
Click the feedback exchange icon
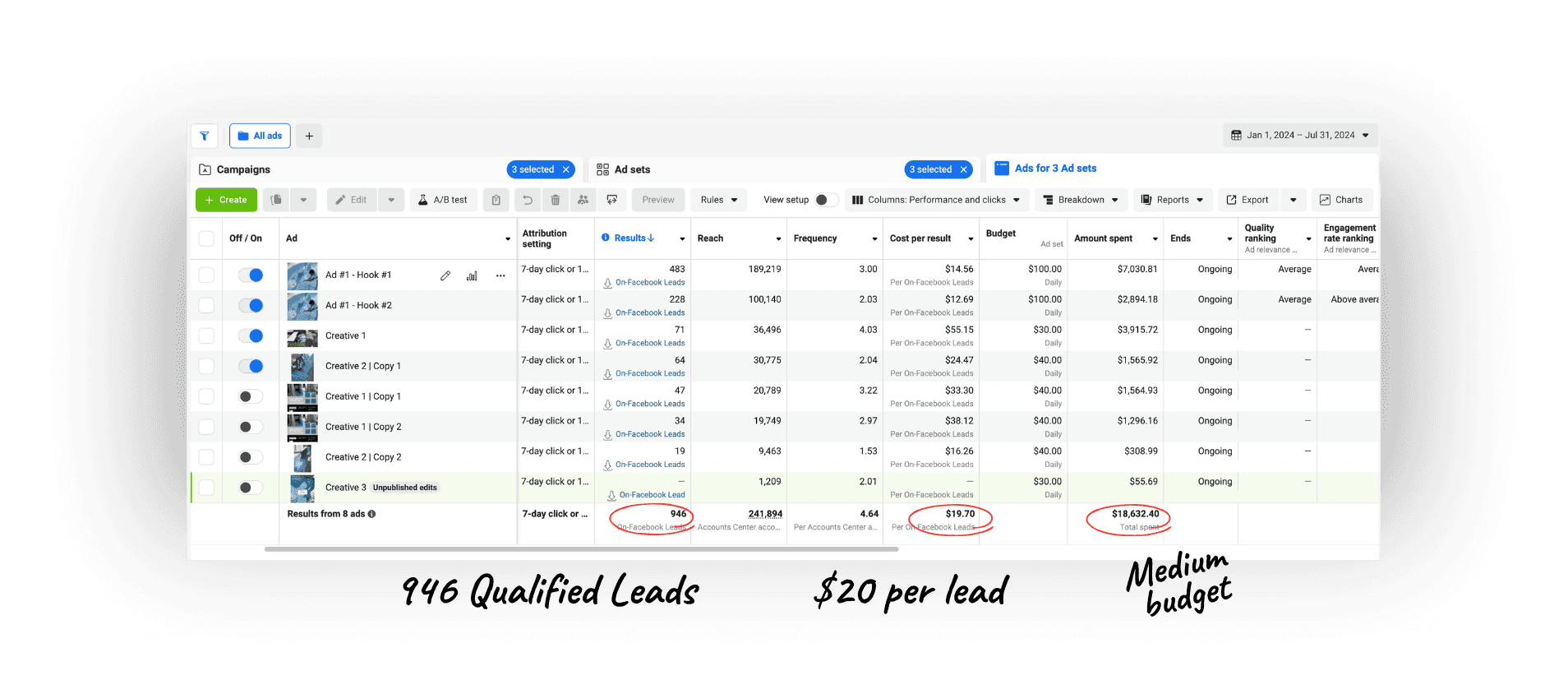click(x=612, y=200)
